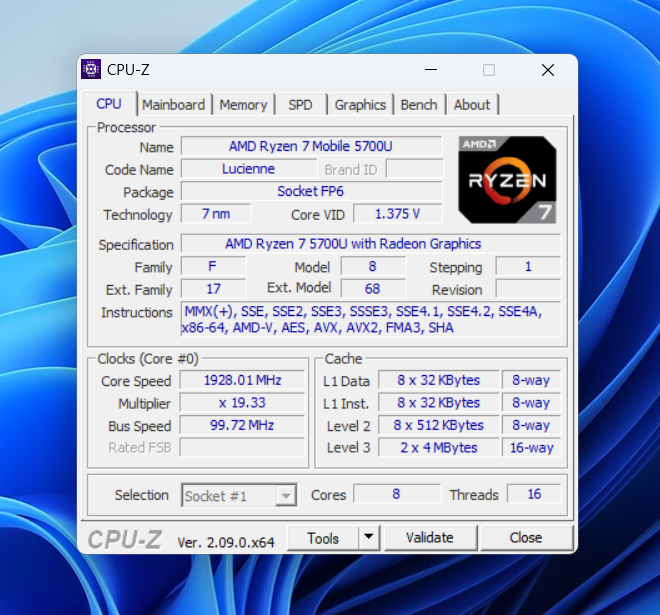
Task: Click the empty Brand ID field
Action: pos(414,169)
